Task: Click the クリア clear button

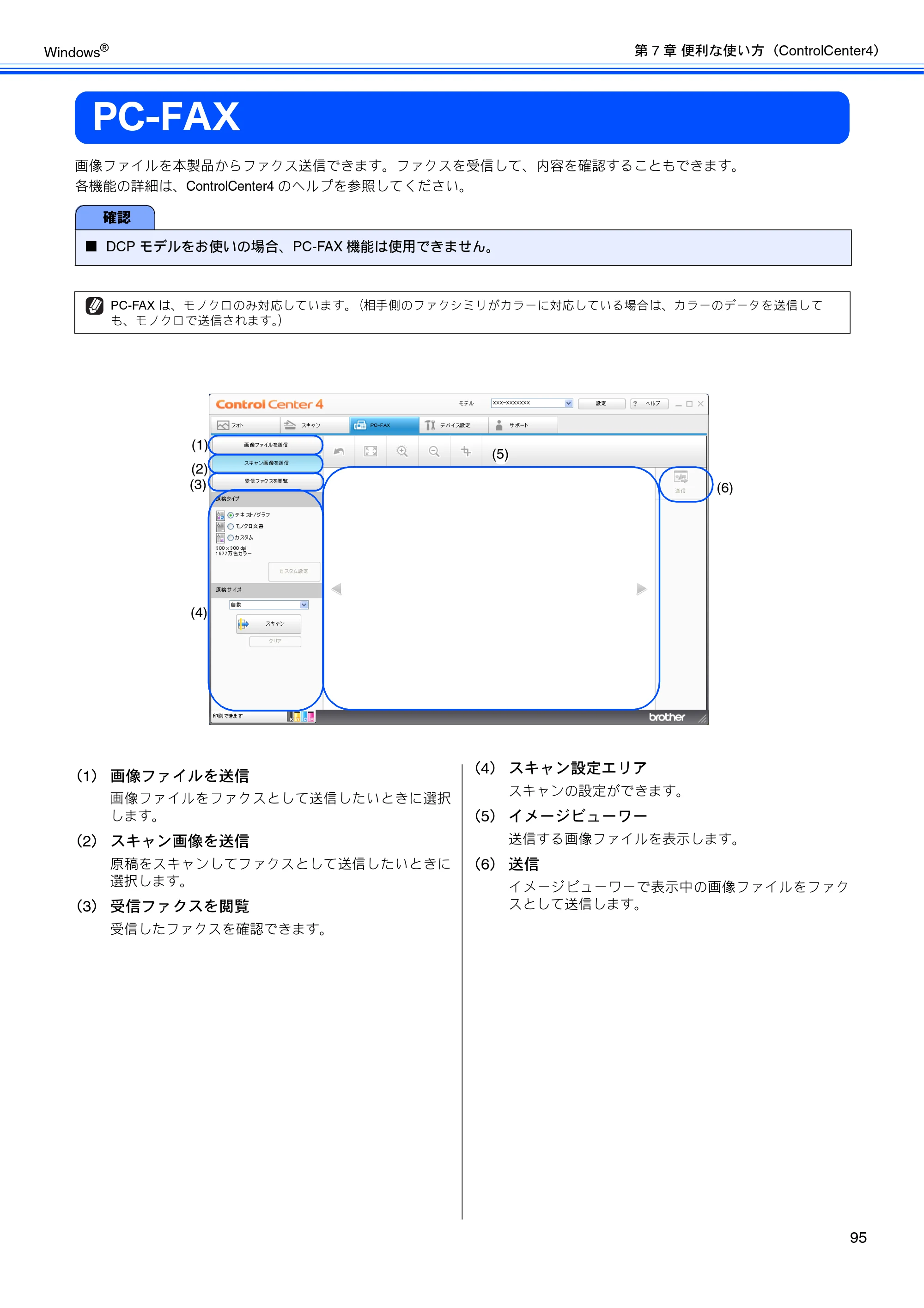Action: (x=275, y=641)
